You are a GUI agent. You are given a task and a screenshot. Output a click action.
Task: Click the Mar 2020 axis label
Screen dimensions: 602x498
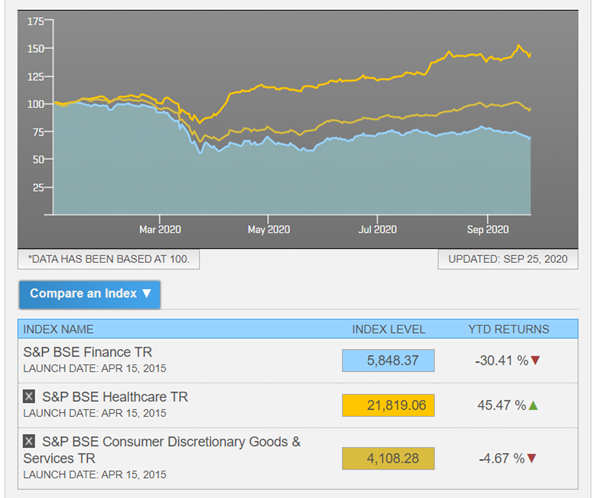coord(160,230)
